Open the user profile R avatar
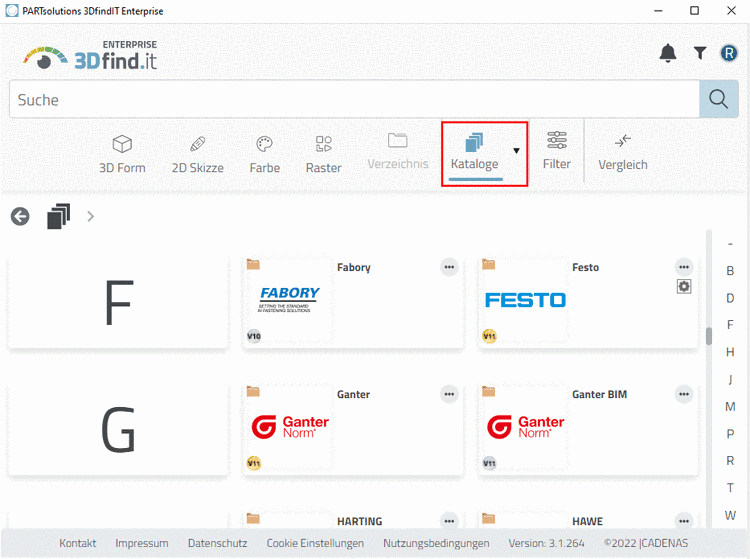The height and width of the screenshot is (559, 750). 728,54
